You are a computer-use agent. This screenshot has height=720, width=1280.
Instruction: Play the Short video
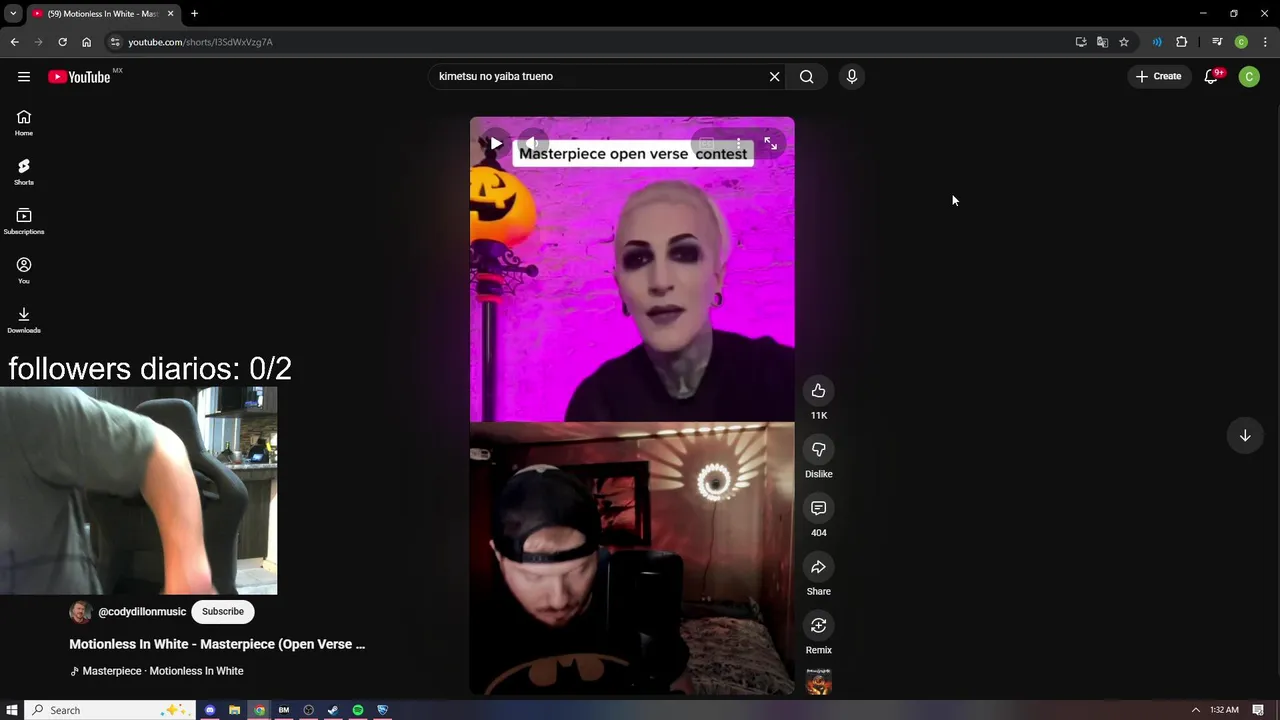click(x=496, y=143)
